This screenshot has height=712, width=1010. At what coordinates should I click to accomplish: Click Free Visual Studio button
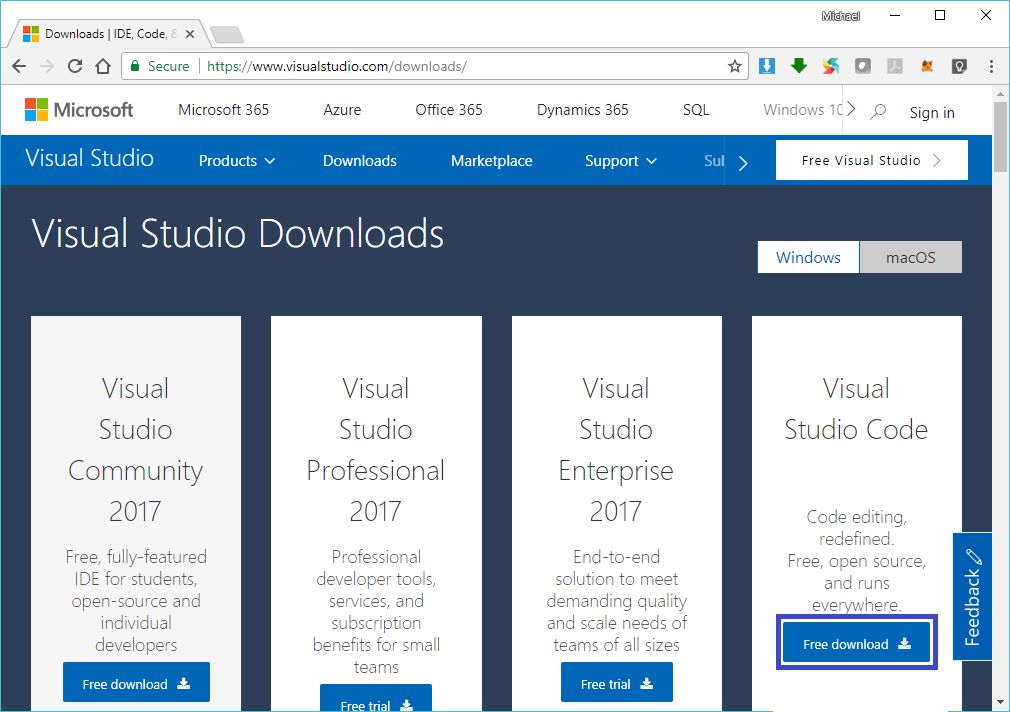(872, 160)
